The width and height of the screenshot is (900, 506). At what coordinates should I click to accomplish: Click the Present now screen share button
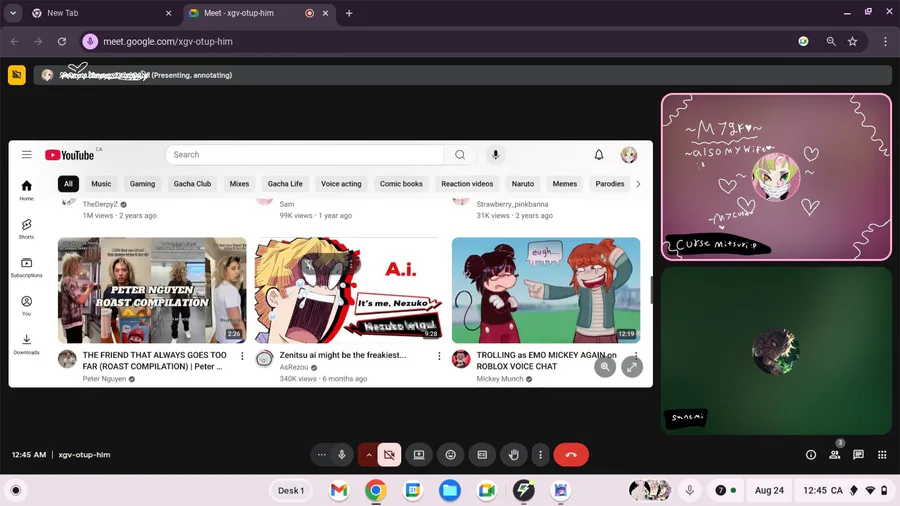coord(419,455)
